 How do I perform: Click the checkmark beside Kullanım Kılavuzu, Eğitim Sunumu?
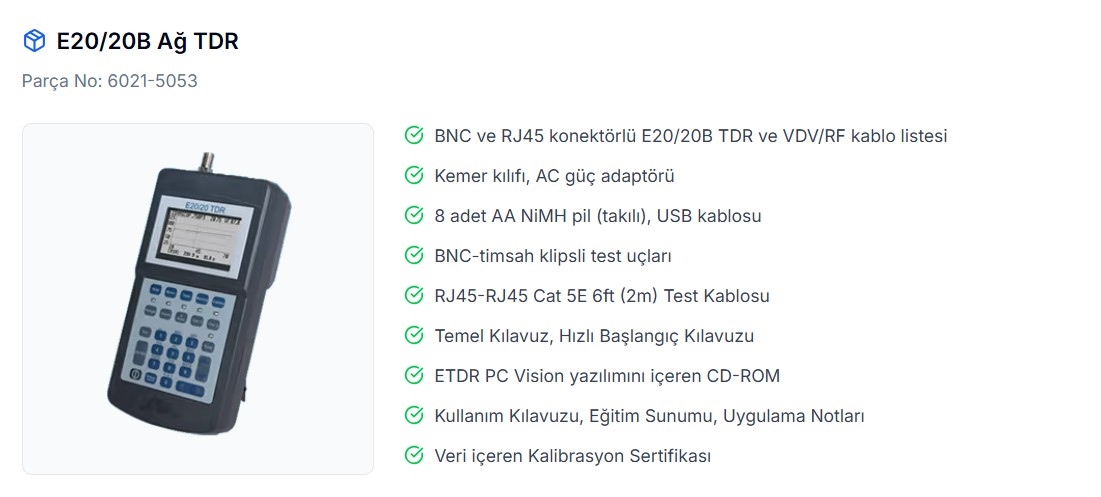pyautogui.click(x=413, y=416)
